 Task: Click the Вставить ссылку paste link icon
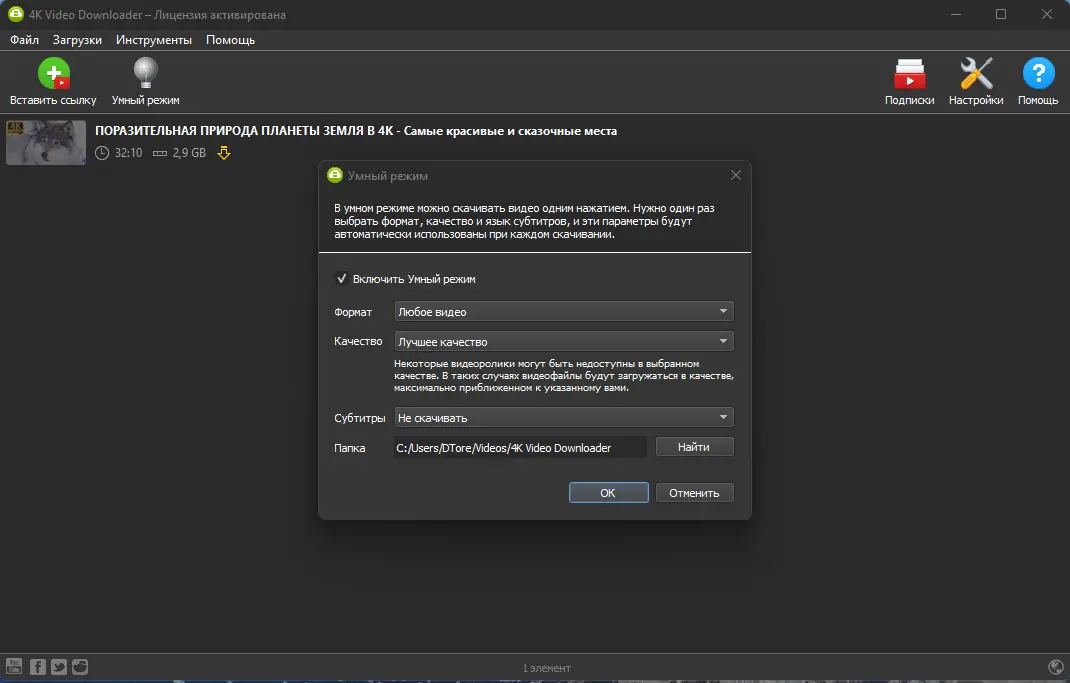click(x=54, y=74)
